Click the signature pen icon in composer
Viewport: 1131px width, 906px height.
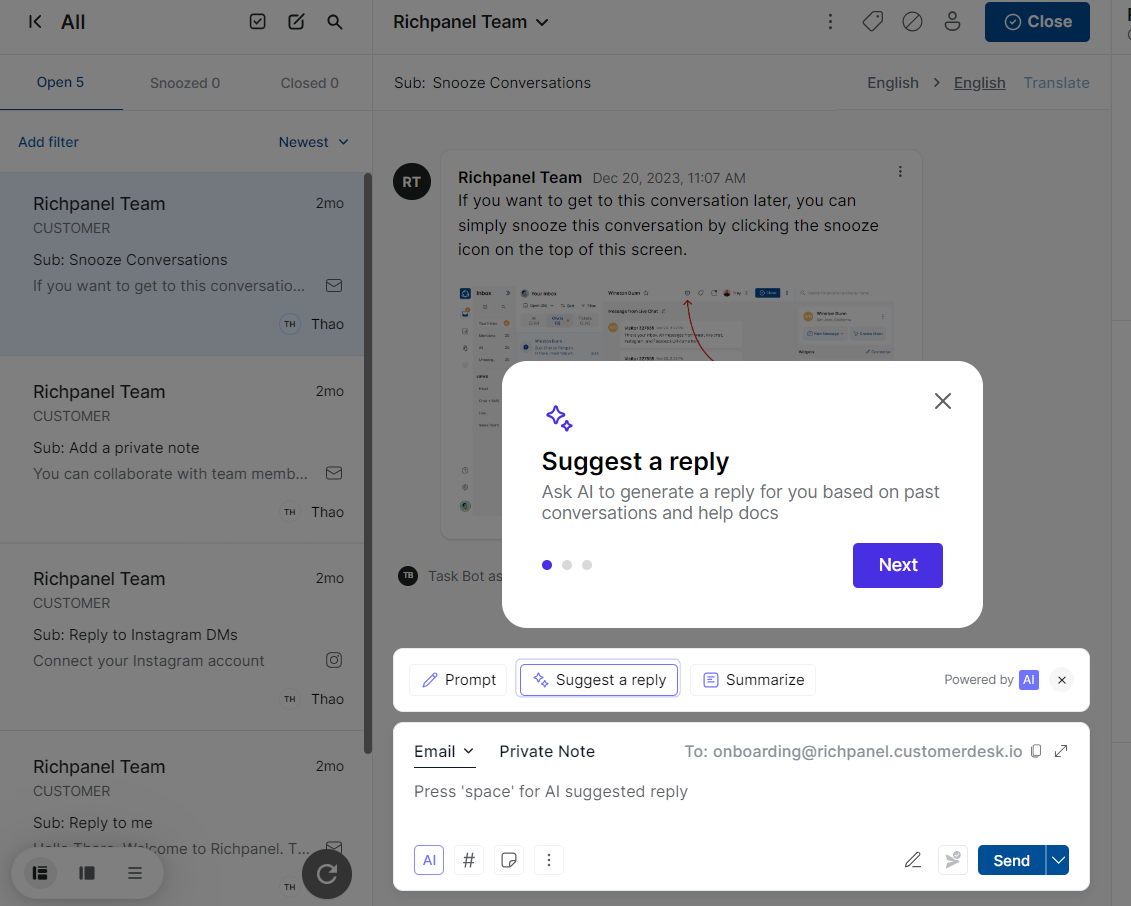point(913,860)
